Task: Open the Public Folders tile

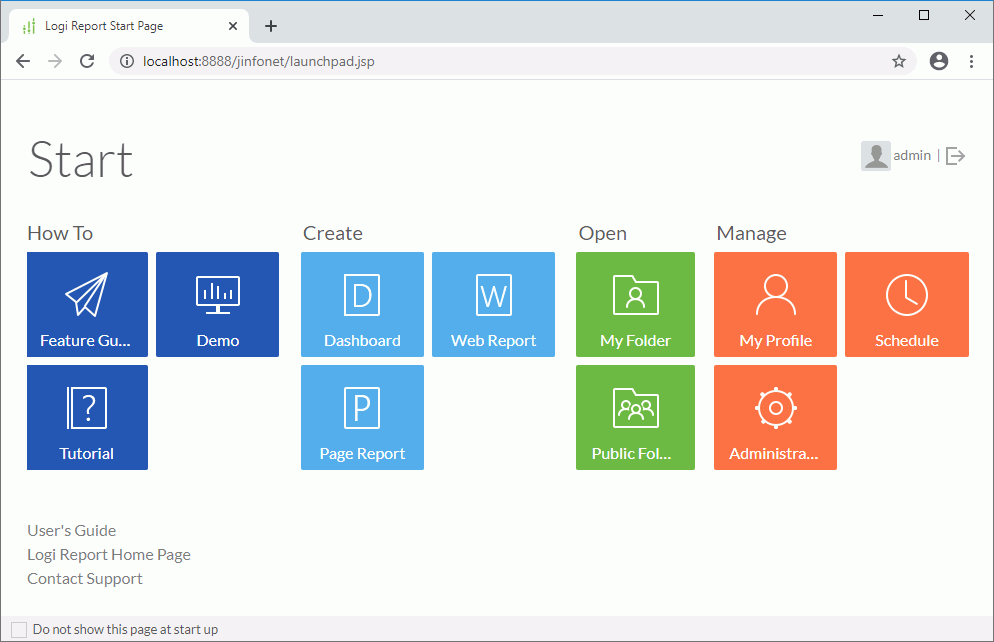Action: pos(635,417)
